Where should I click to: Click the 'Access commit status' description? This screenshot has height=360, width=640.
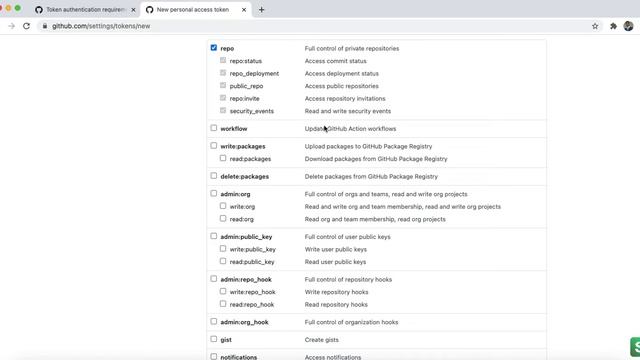pos(336,61)
